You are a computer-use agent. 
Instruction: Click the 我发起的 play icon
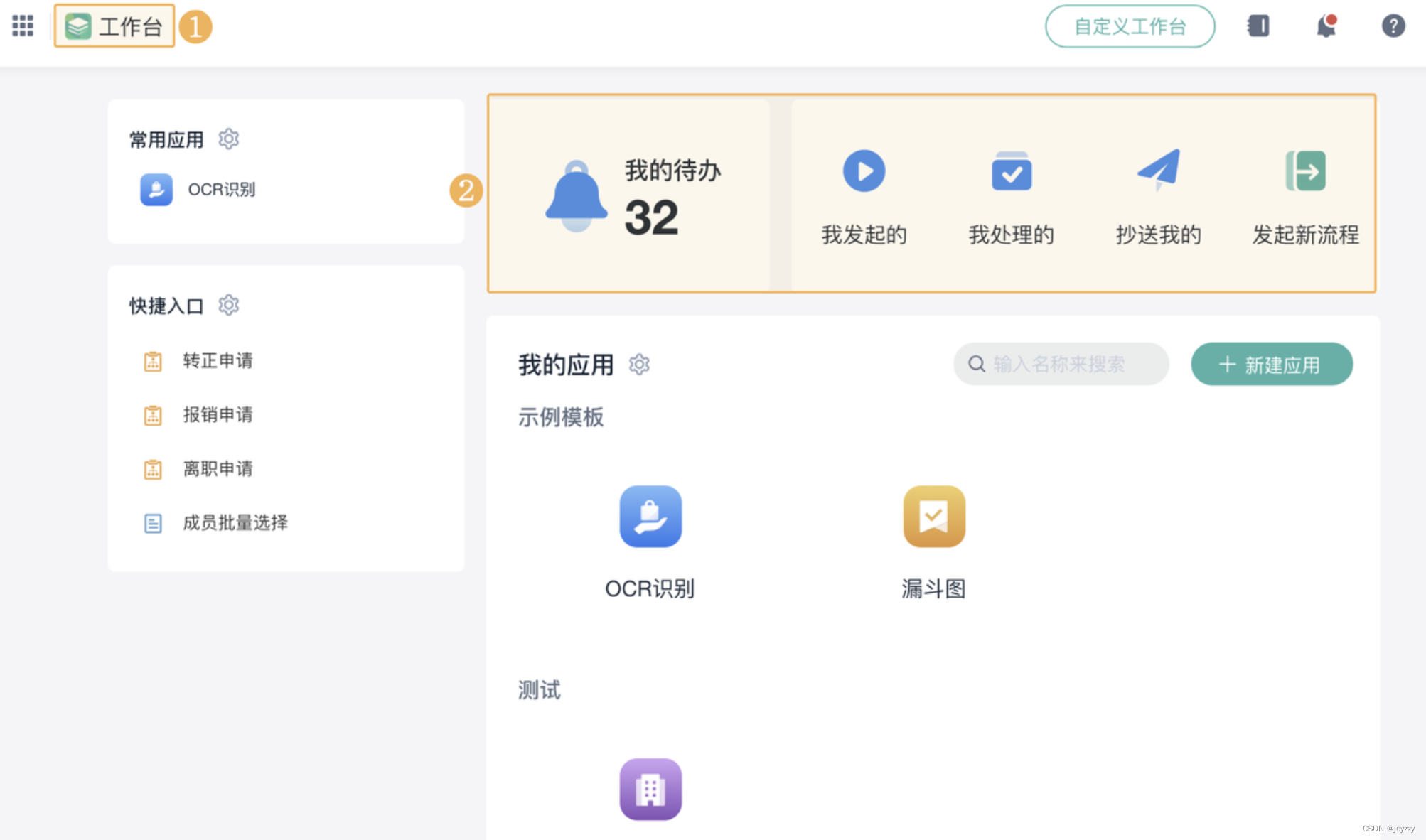(x=864, y=171)
